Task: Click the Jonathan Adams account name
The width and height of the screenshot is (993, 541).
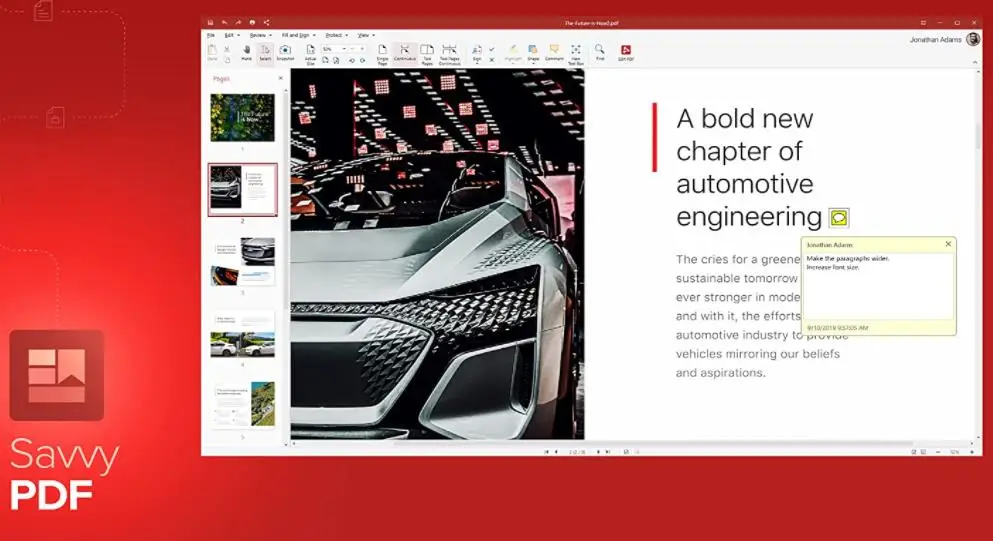Action: click(x=936, y=40)
